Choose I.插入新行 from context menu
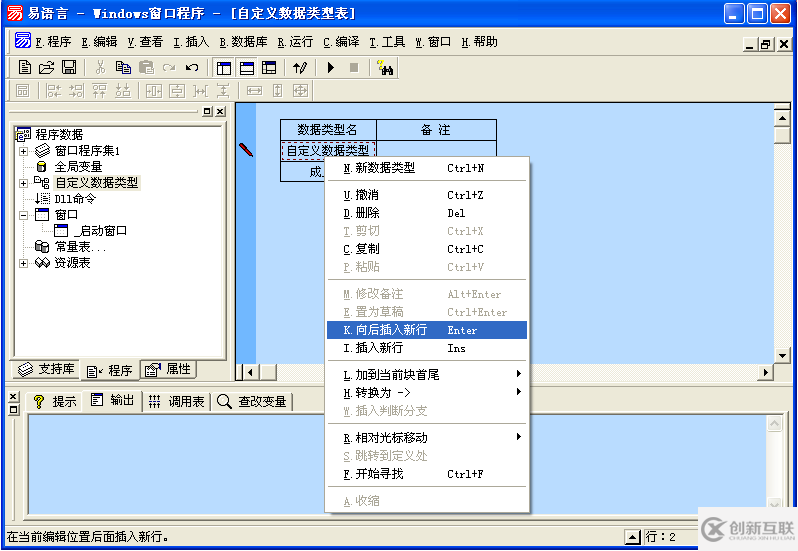The height and width of the screenshot is (551, 798). (x=427, y=347)
